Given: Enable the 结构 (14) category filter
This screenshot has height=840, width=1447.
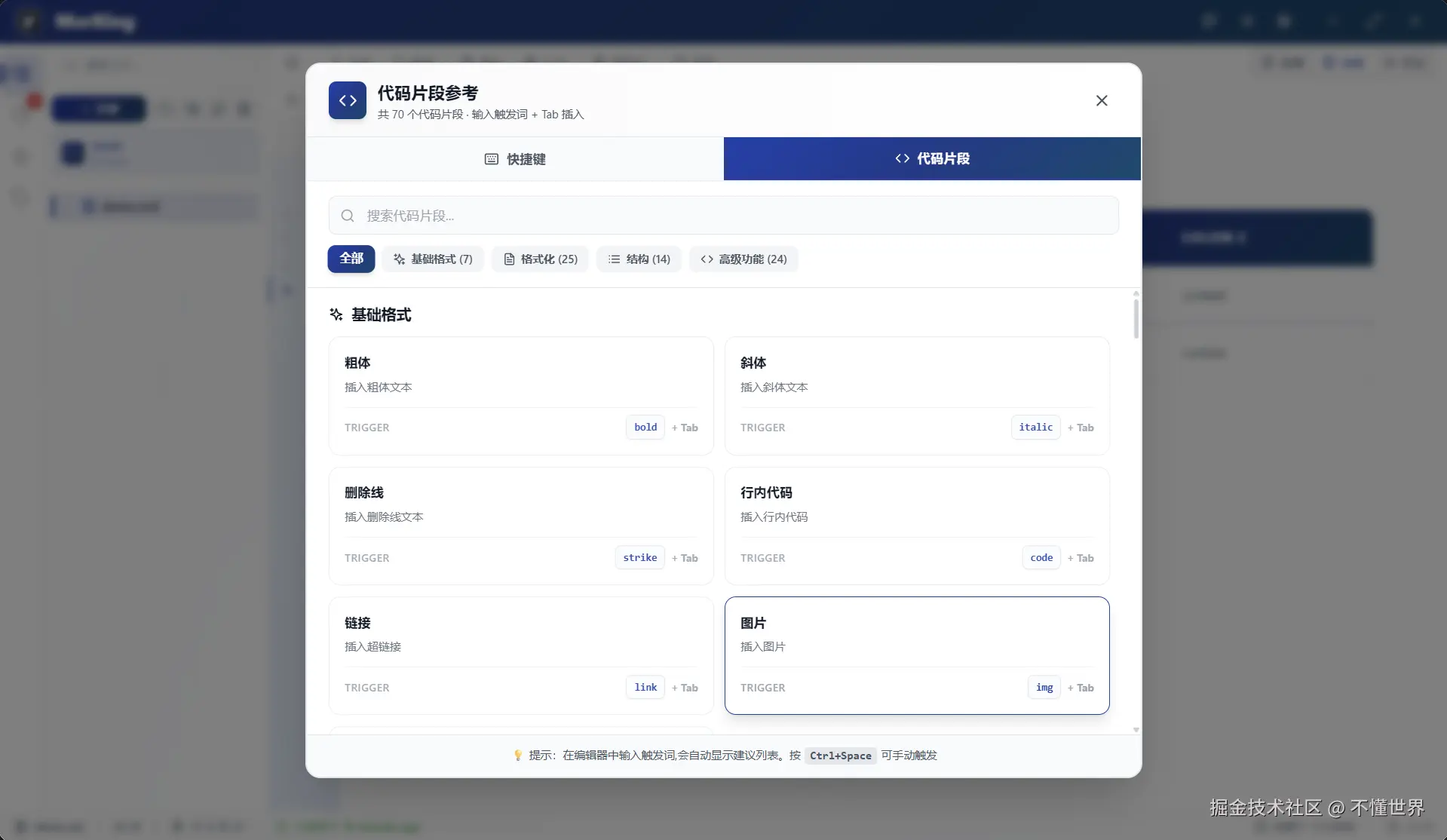Looking at the screenshot, I should point(639,259).
